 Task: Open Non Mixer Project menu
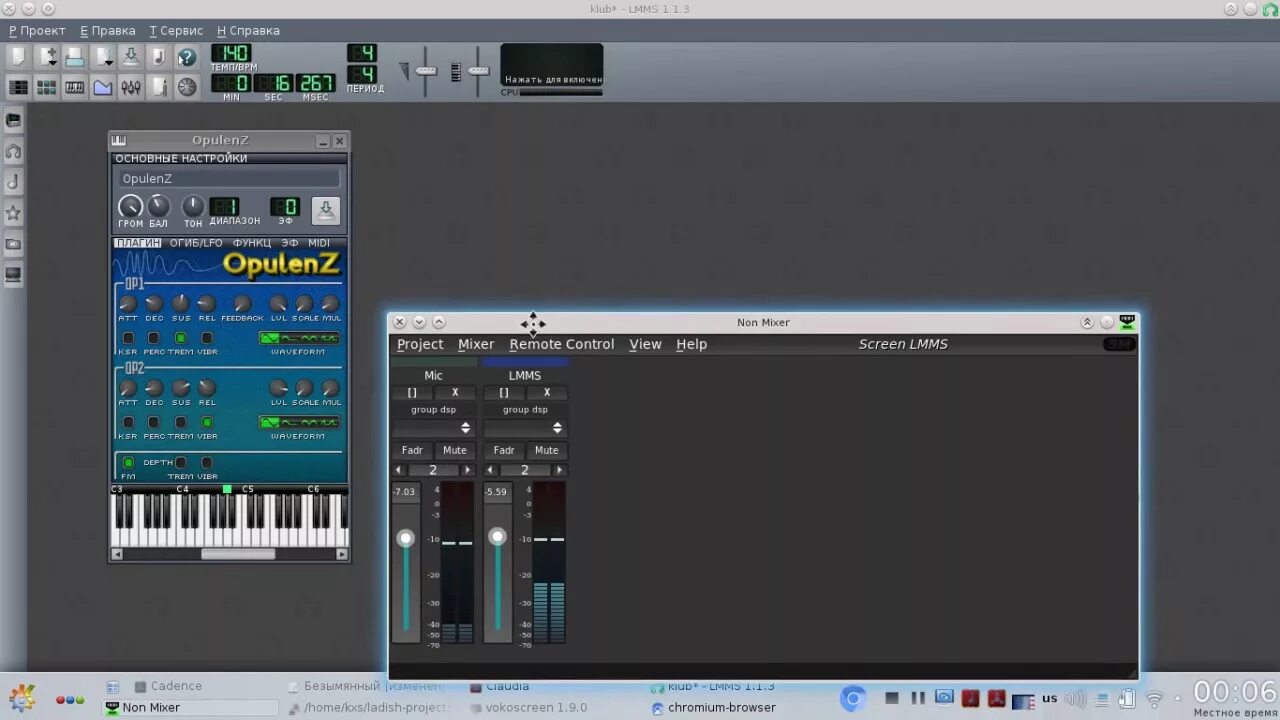(420, 344)
